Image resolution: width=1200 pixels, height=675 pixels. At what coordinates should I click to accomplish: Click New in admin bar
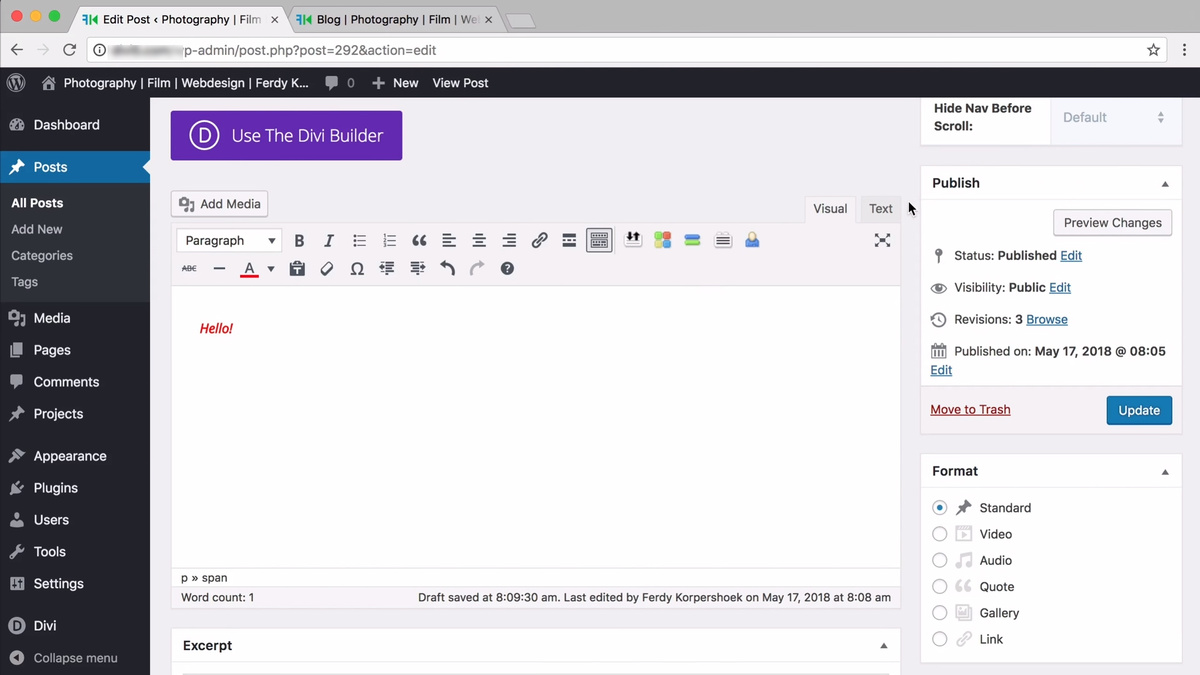pyautogui.click(x=395, y=83)
